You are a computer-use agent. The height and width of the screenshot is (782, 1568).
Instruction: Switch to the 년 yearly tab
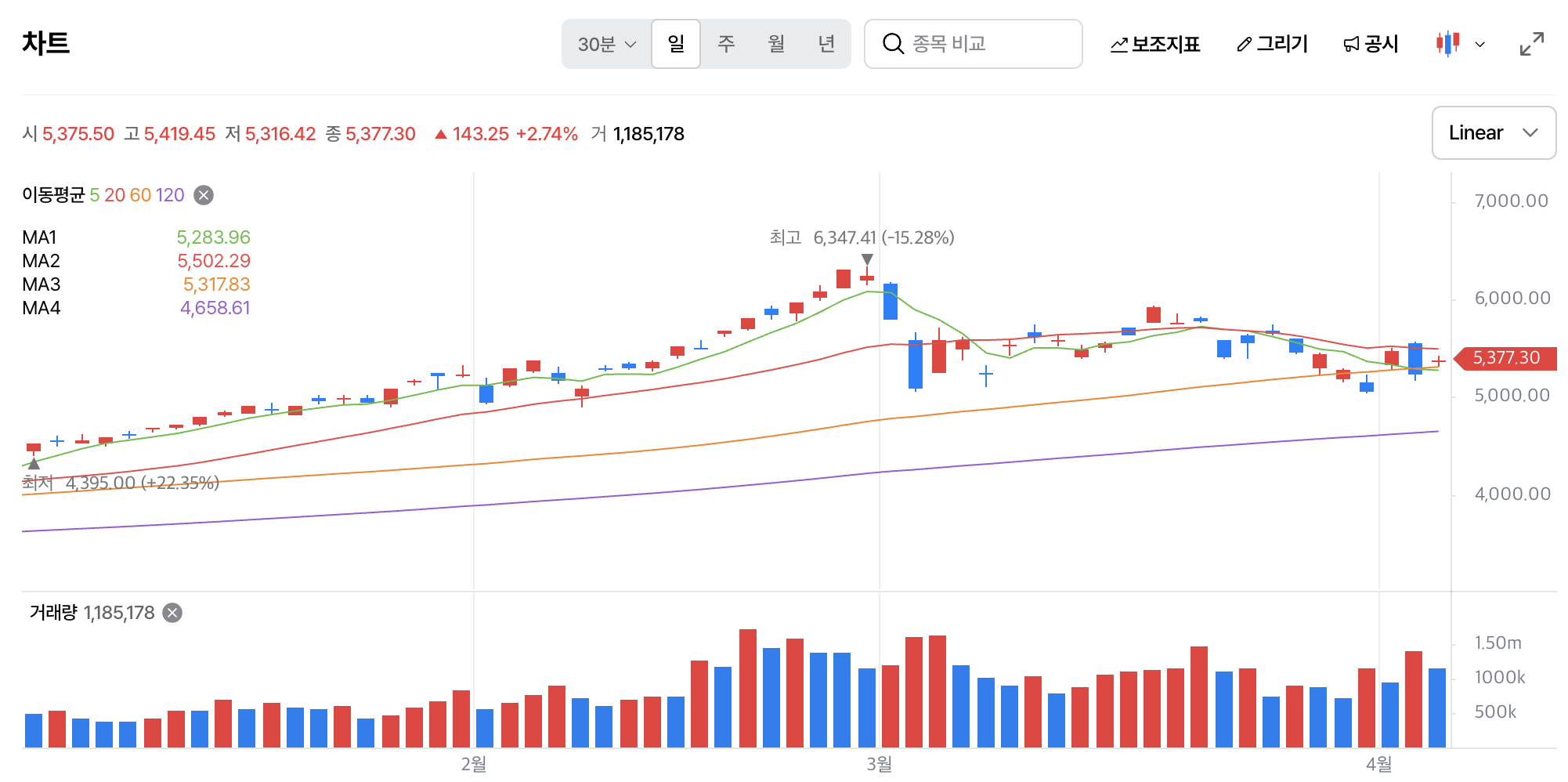point(826,44)
